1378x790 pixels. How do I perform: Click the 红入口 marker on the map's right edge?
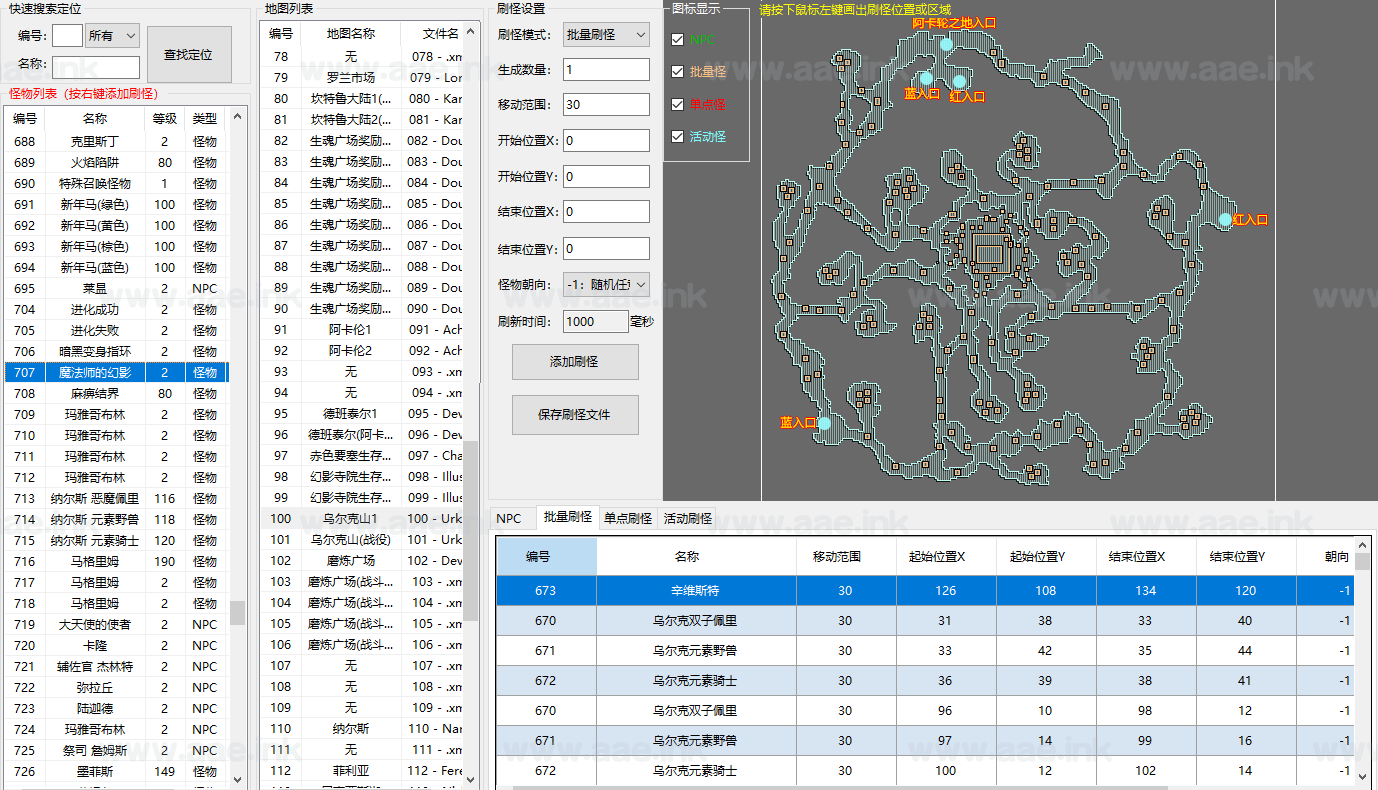pos(1227,221)
